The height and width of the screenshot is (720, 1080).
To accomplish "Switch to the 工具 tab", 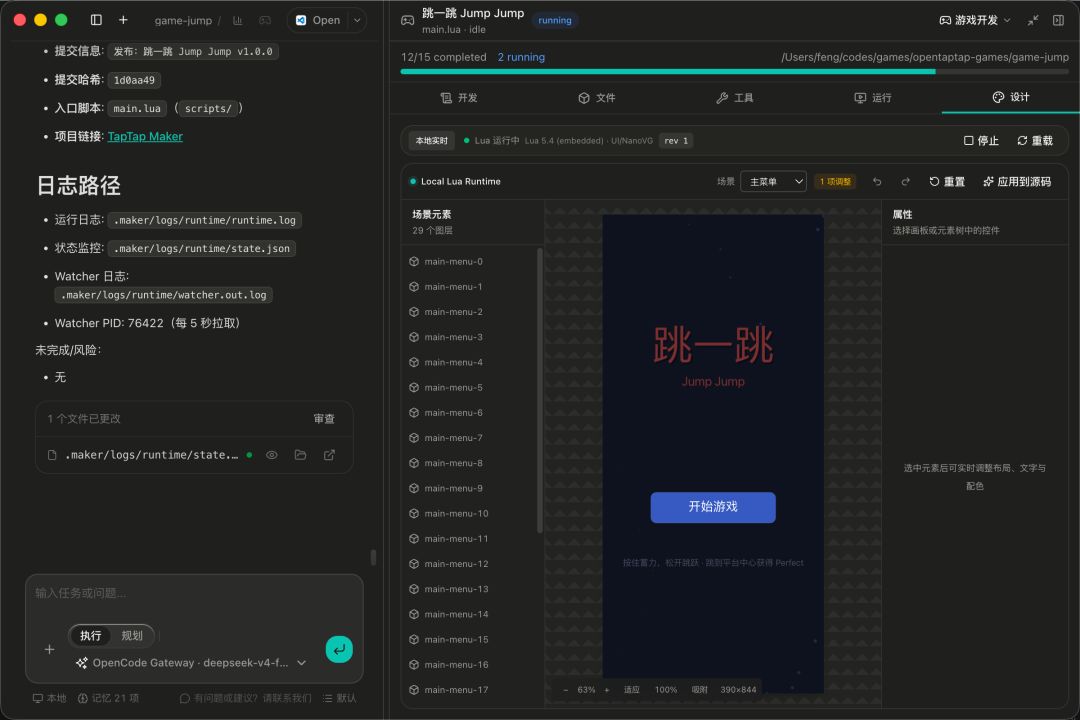I will pyautogui.click(x=734, y=98).
